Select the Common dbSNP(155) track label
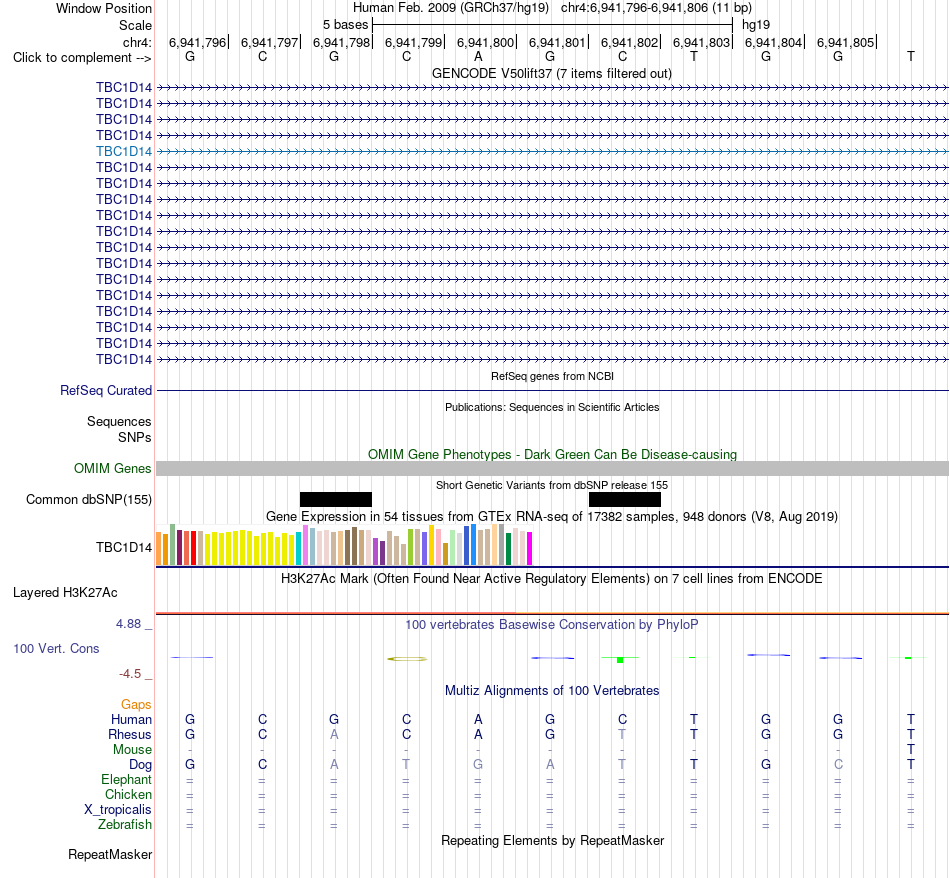 click(88, 499)
